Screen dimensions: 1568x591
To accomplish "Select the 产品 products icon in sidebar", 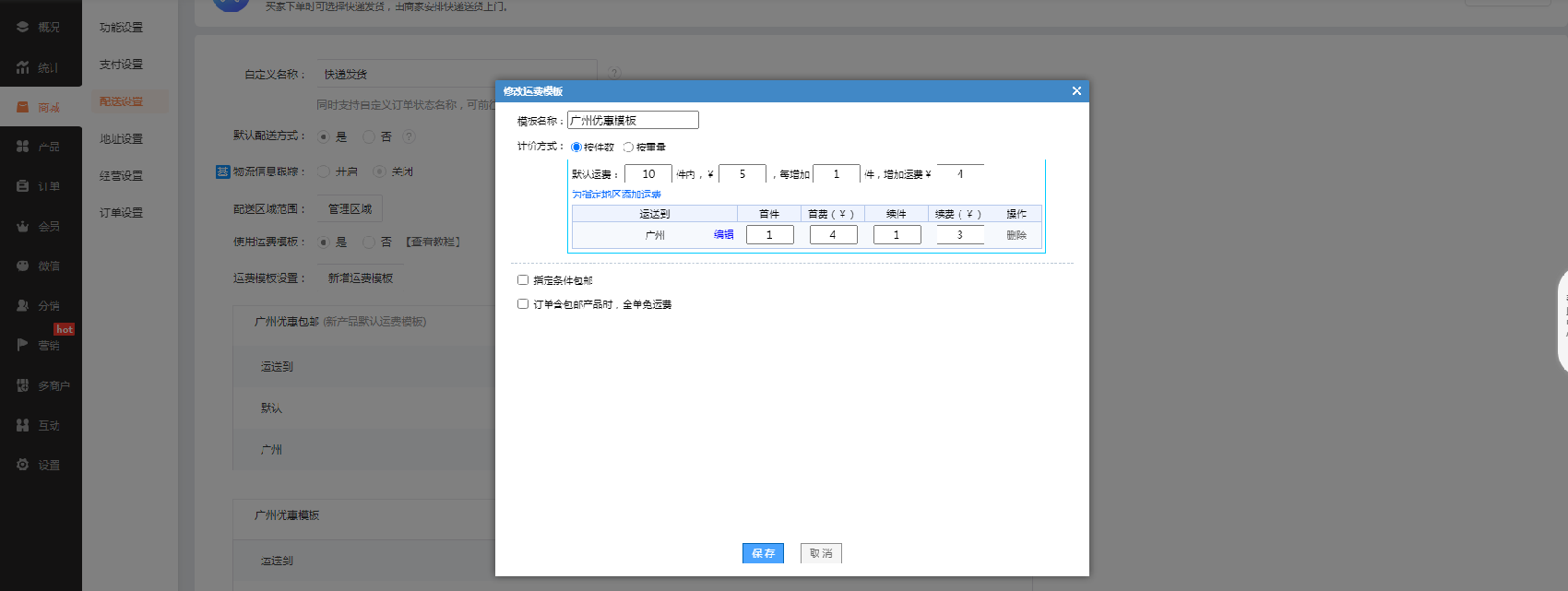I will pyautogui.click(x=23, y=147).
